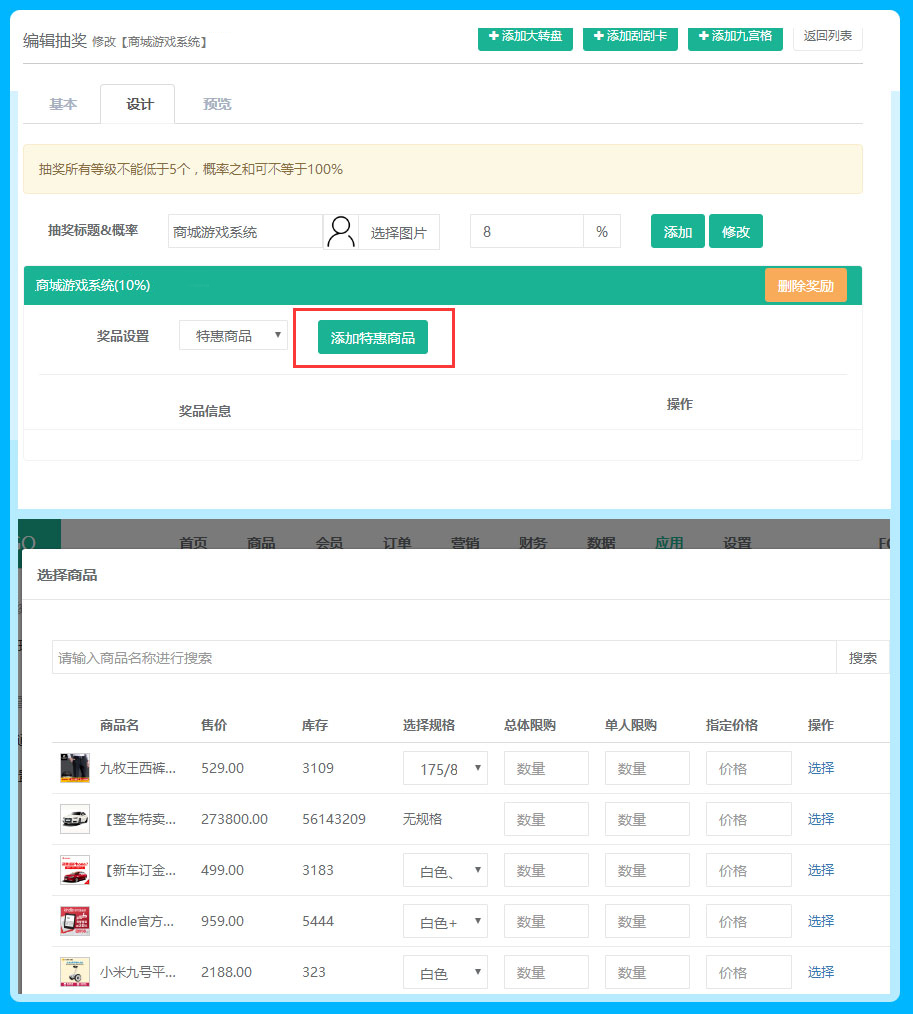The width and height of the screenshot is (913, 1014).
Task: Click the user avatar placeholder icon
Action: click(x=341, y=232)
